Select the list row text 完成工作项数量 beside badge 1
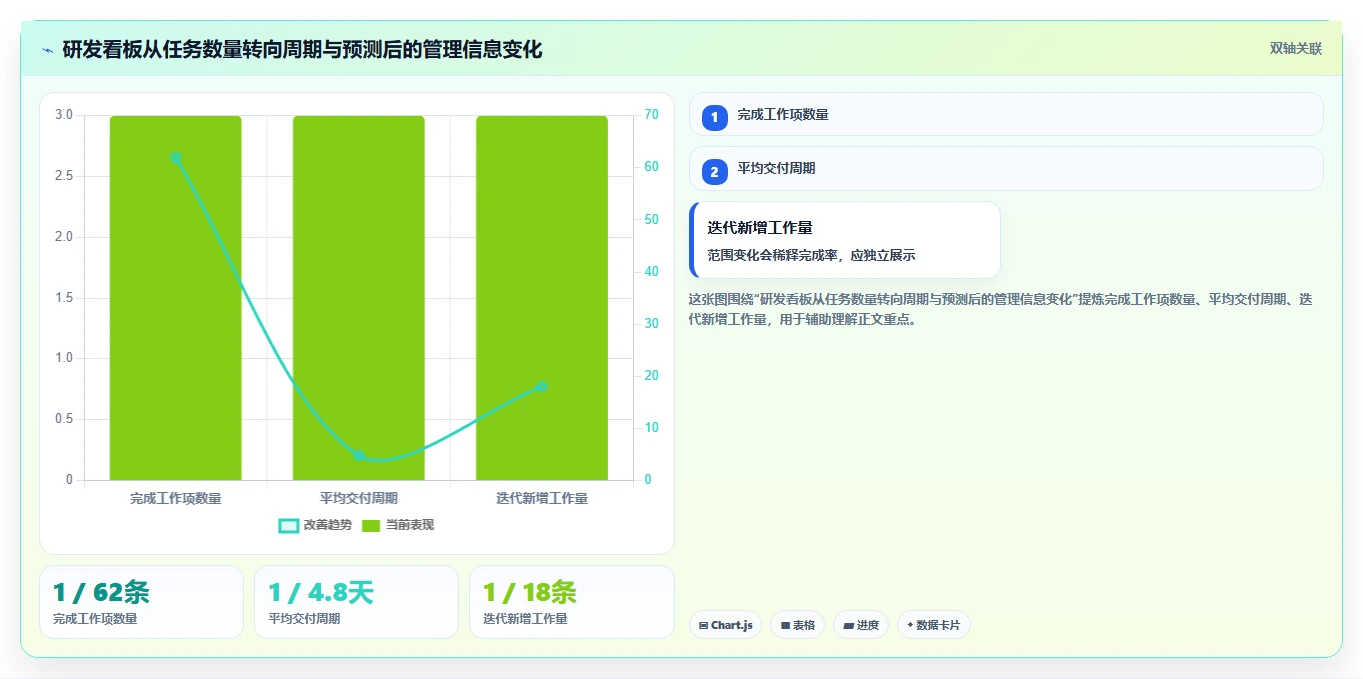 click(x=783, y=115)
